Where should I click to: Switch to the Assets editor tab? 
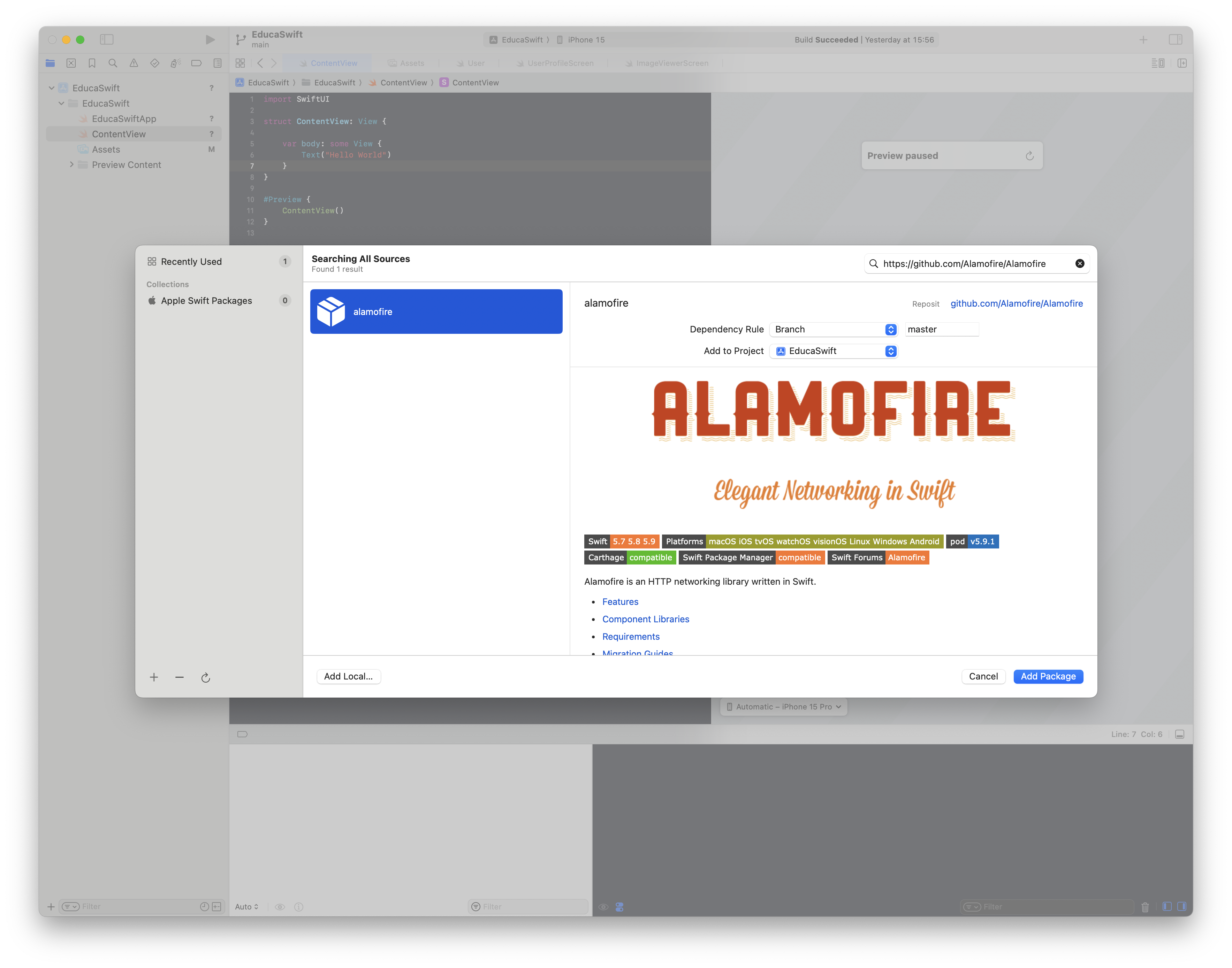pos(406,63)
